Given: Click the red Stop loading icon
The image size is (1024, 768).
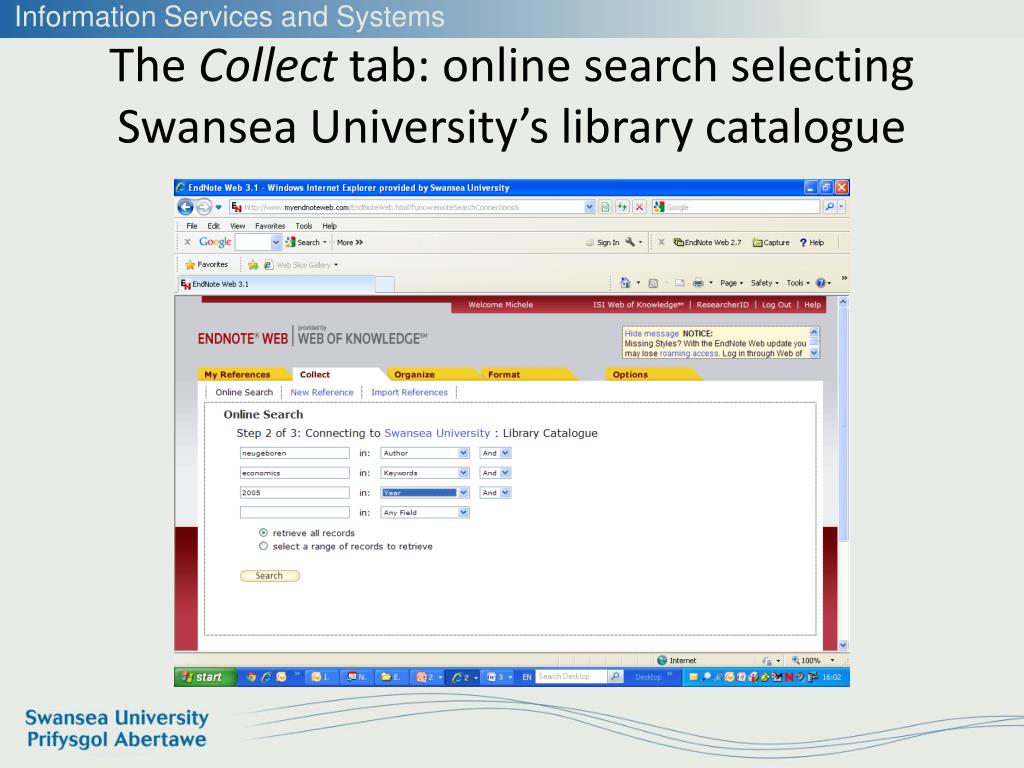Looking at the screenshot, I should tap(639, 207).
